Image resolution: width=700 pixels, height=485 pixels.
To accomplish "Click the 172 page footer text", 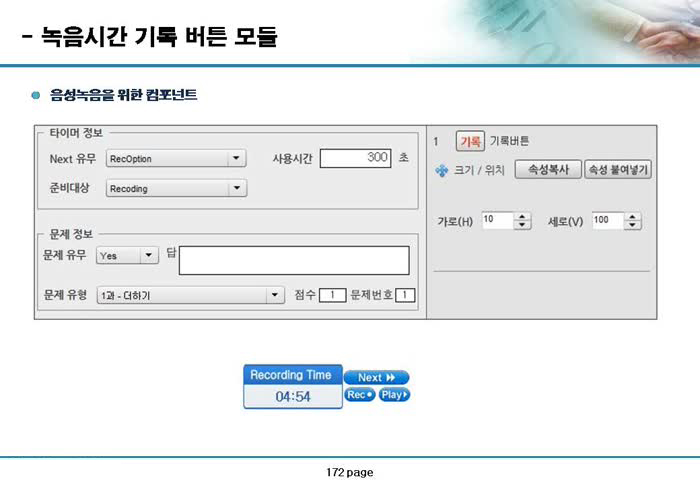I will (x=350, y=472).
